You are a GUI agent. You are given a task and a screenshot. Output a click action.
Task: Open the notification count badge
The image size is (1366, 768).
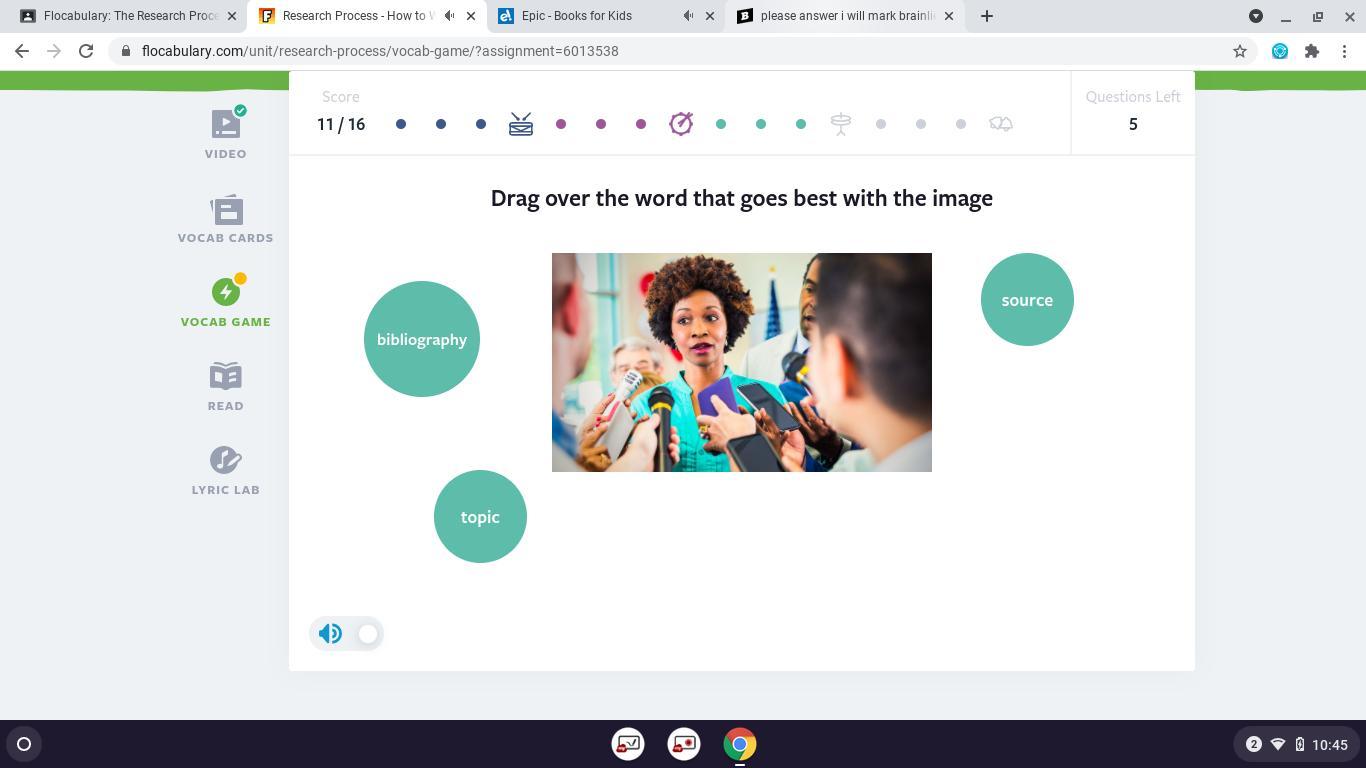(x=1254, y=744)
